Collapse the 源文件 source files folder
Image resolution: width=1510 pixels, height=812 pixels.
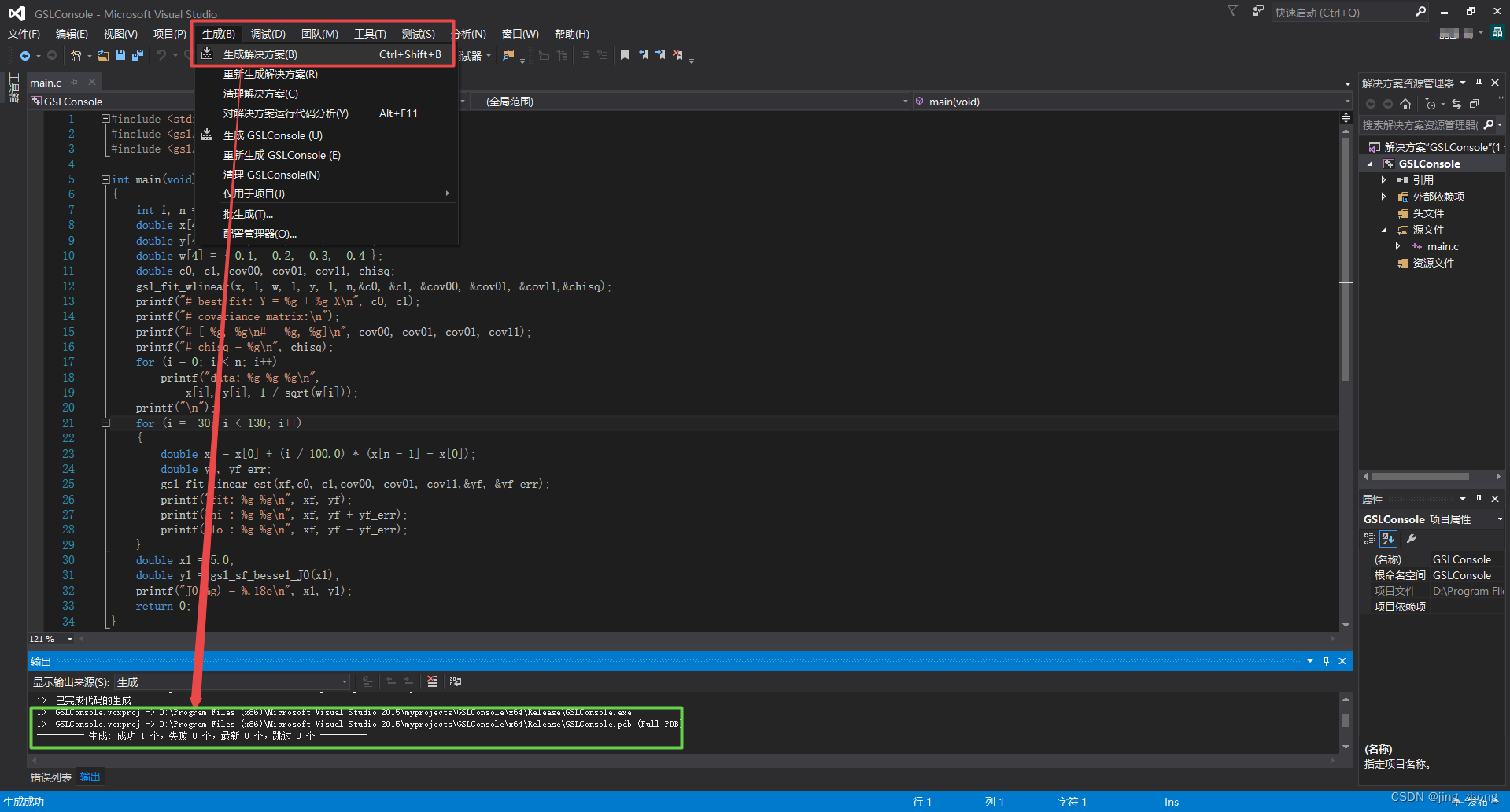(x=1384, y=230)
